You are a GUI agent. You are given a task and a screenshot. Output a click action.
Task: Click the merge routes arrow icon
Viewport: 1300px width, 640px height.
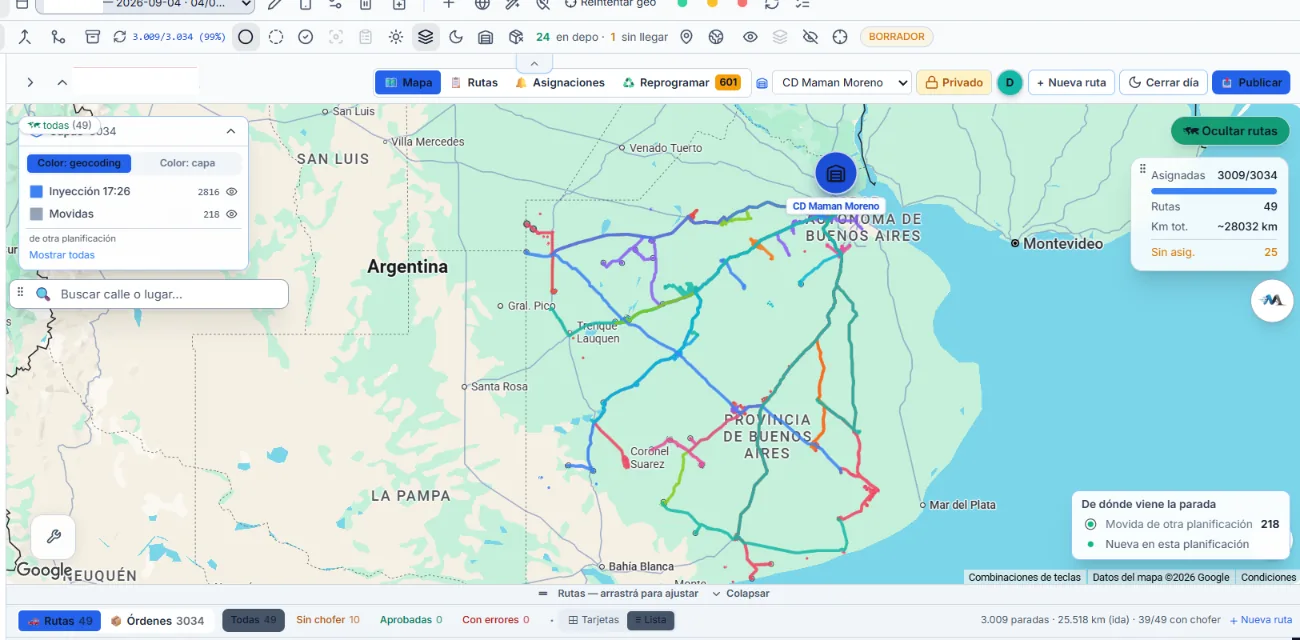pos(24,37)
